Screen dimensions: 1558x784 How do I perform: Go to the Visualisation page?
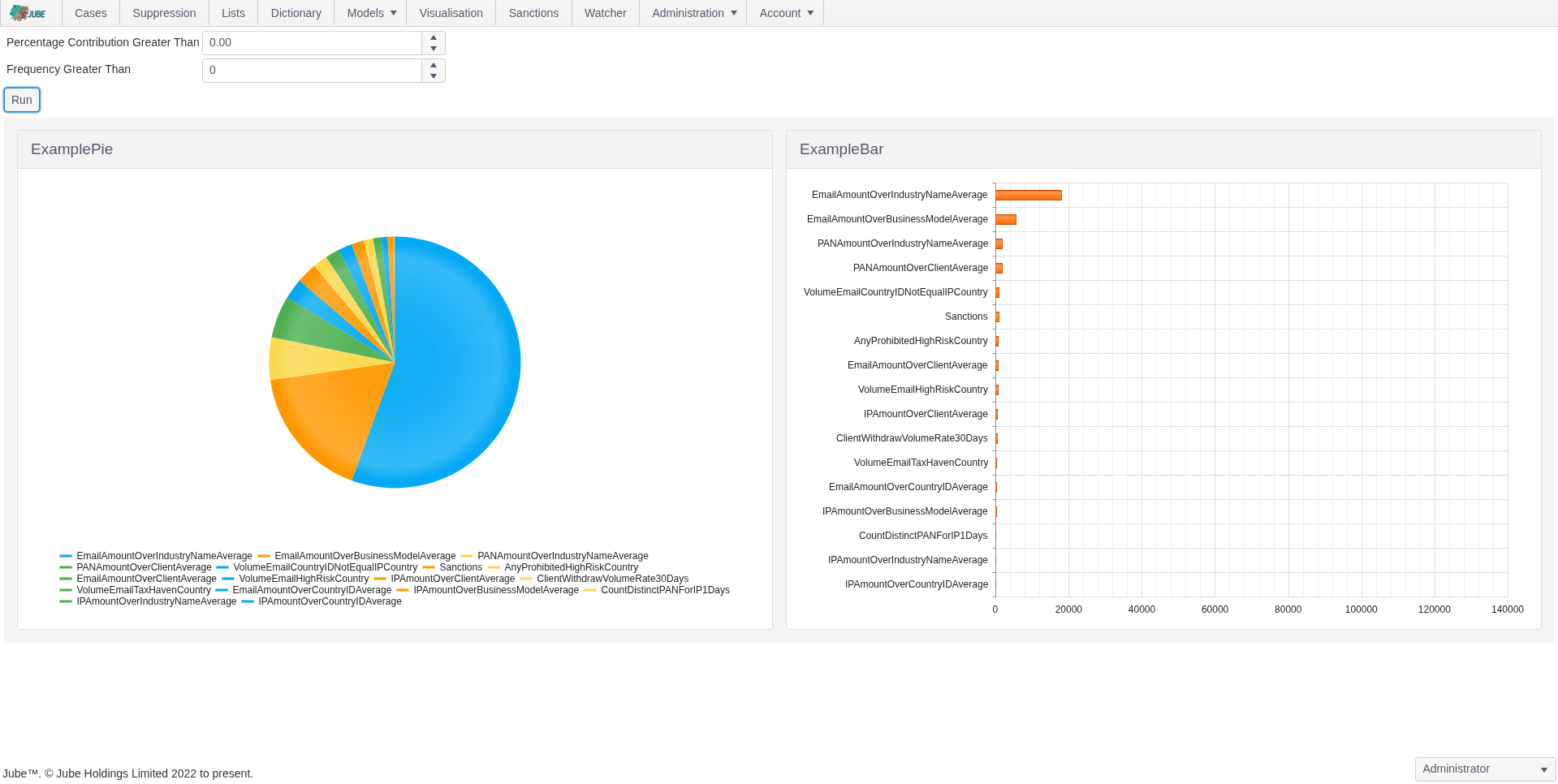[451, 13]
